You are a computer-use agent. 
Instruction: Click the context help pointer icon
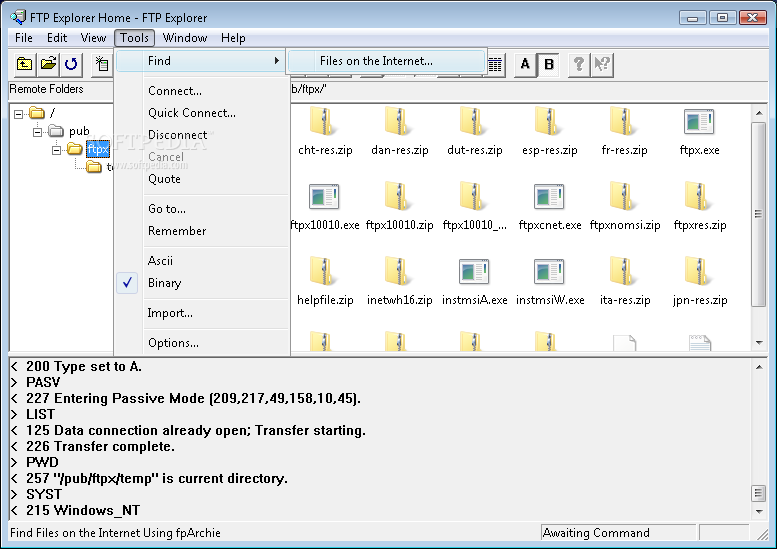click(x=602, y=64)
